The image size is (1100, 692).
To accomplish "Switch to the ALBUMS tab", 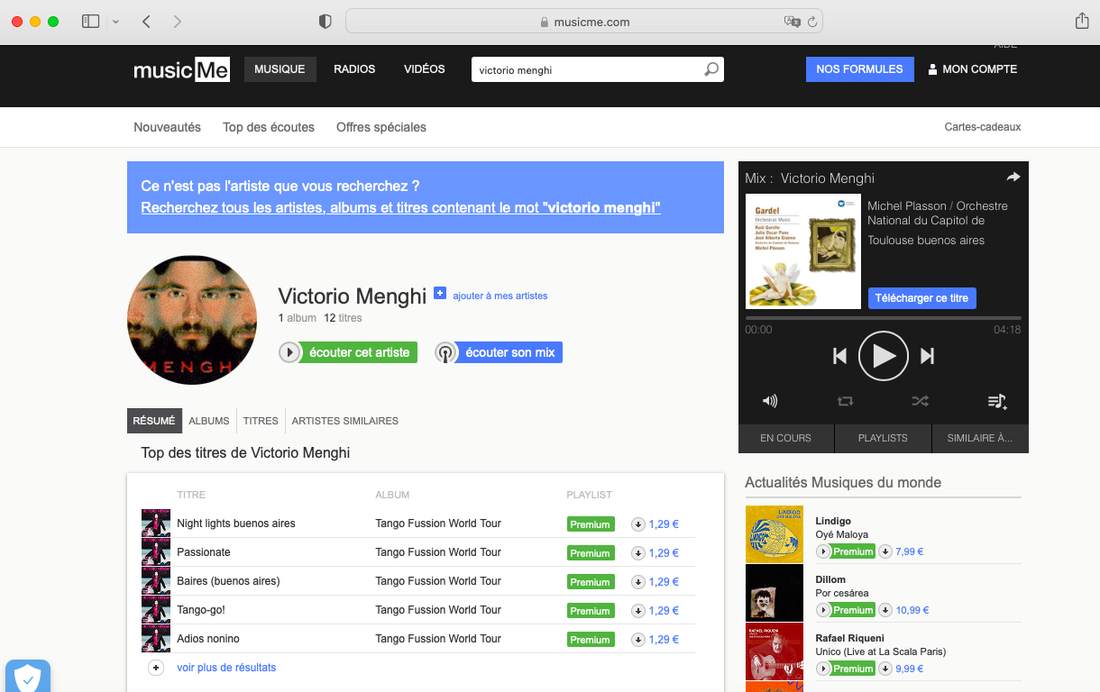I will tap(209, 421).
